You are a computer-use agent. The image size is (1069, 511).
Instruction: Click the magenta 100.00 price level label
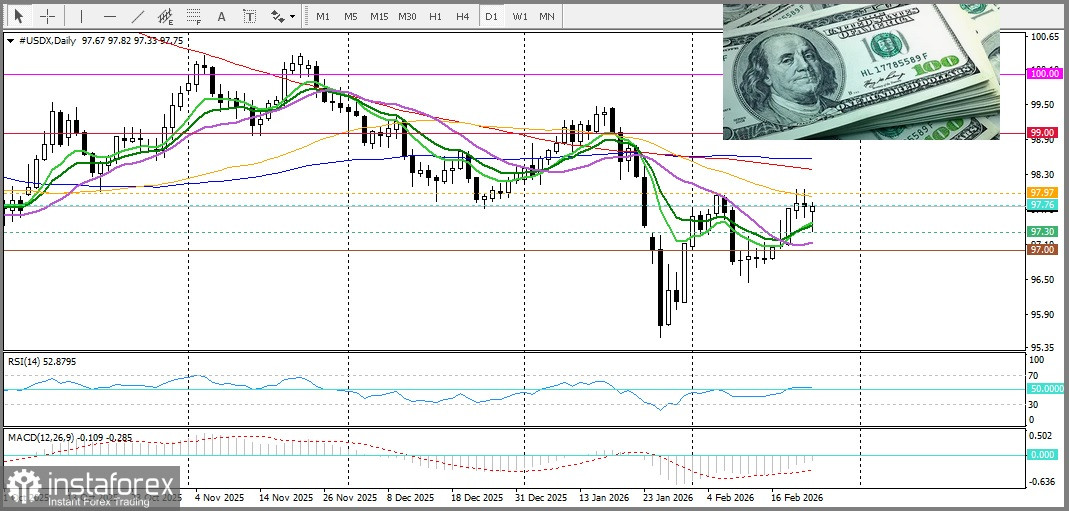pos(1043,74)
